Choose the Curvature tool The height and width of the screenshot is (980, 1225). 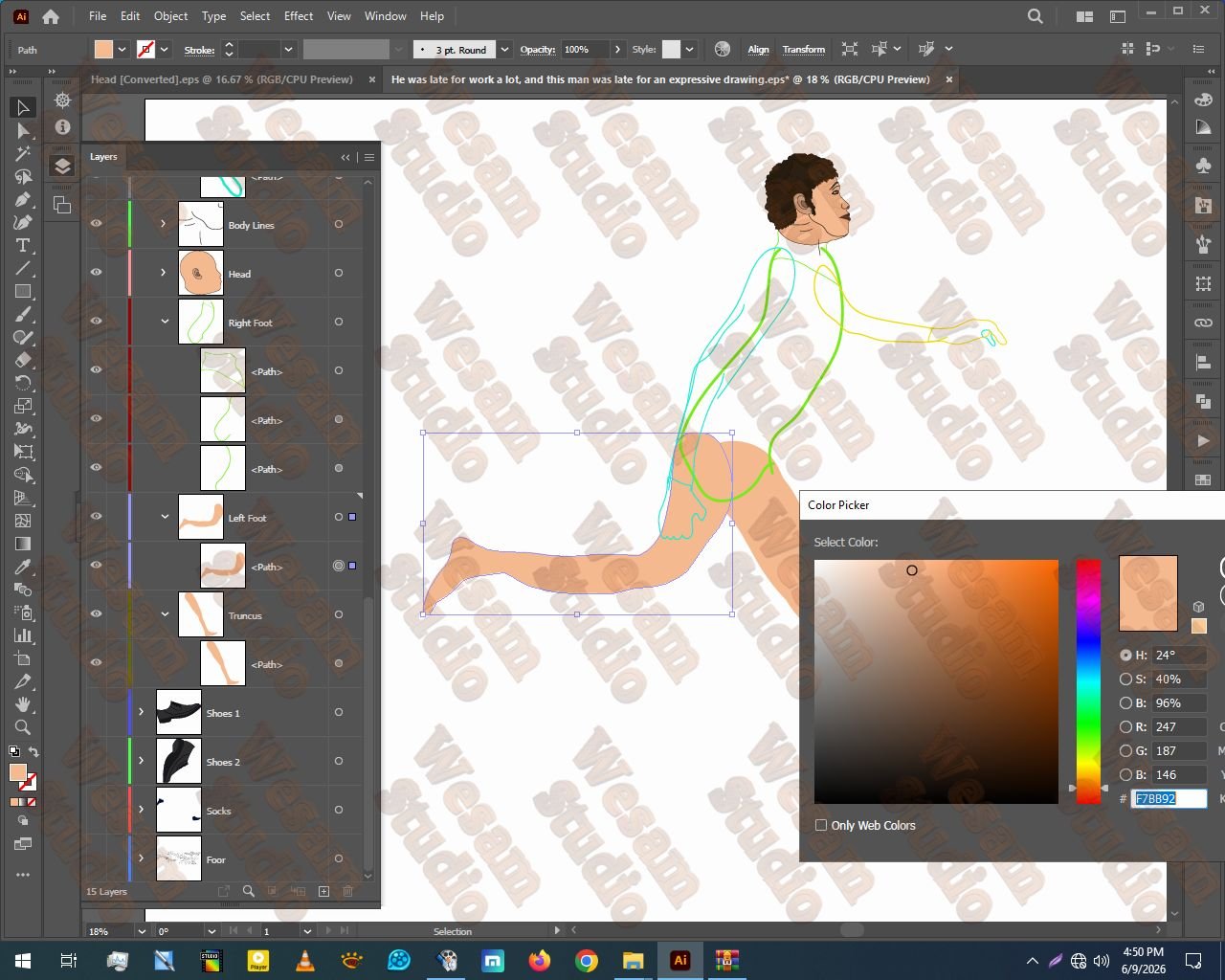point(23,222)
